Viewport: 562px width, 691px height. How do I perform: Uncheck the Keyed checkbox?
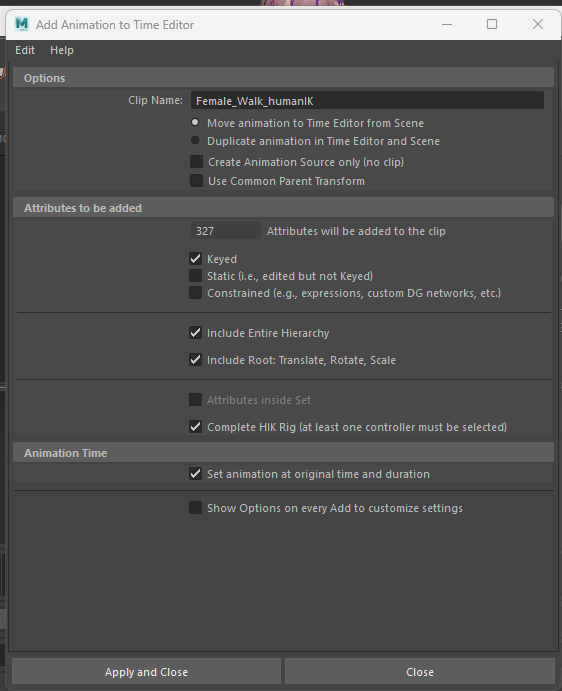click(x=195, y=259)
